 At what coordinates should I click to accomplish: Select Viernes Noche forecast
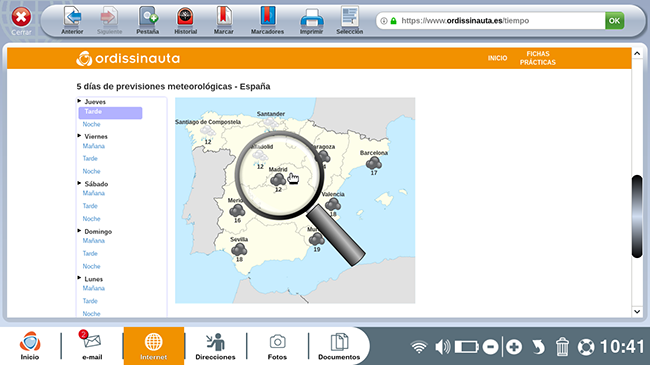tap(91, 171)
